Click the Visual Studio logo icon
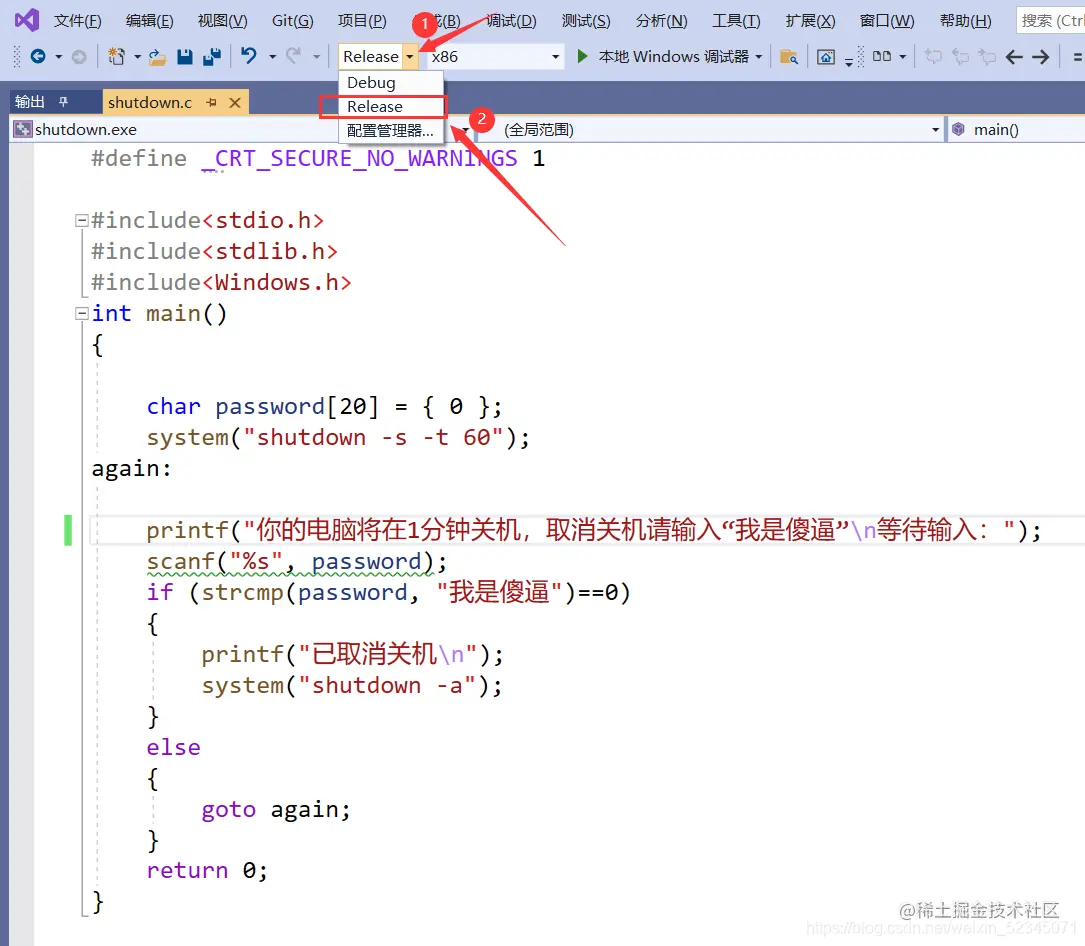 [27, 20]
